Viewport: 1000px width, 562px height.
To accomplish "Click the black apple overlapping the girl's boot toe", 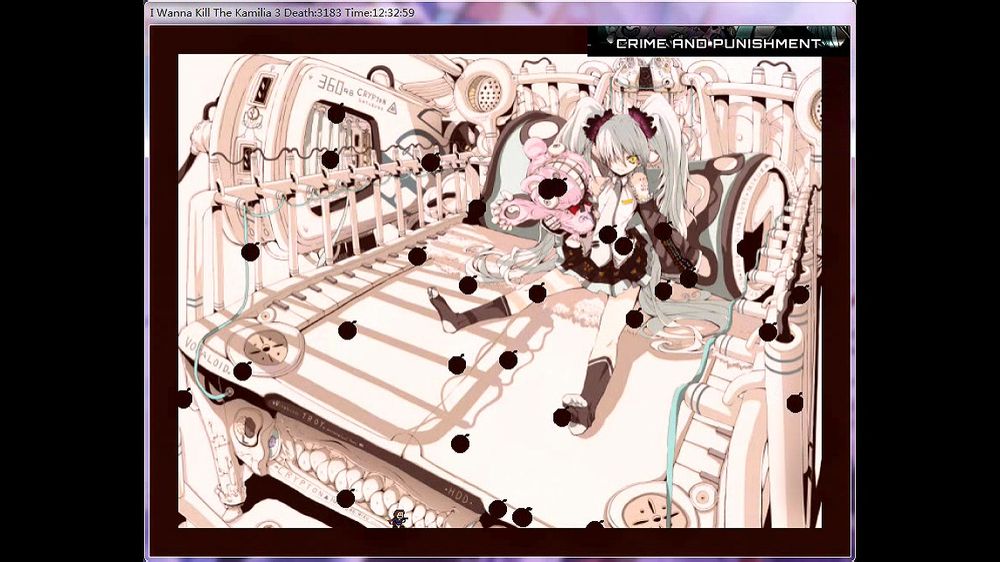I will 562,417.
